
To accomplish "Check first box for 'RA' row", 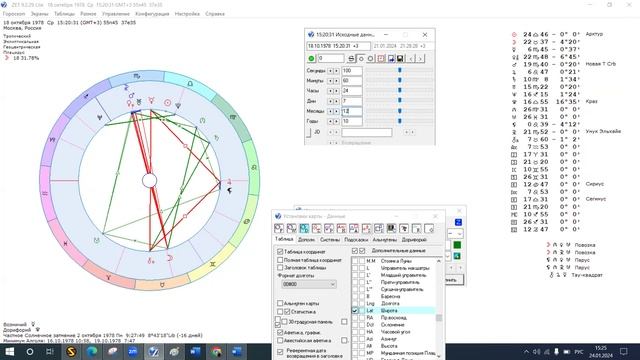I will coord(355,318).
